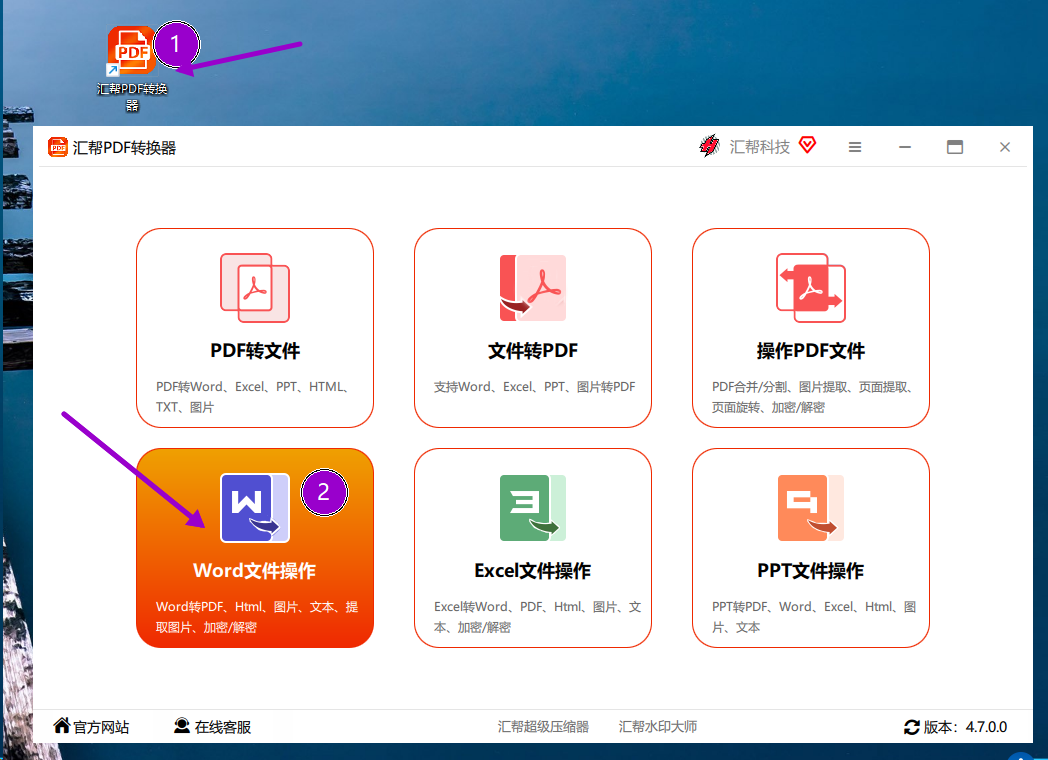Open the 汇帮PDF转换器 desktop shortcut icon
The height and width of the screenshot is (760, 1048).
coord(131,50)
